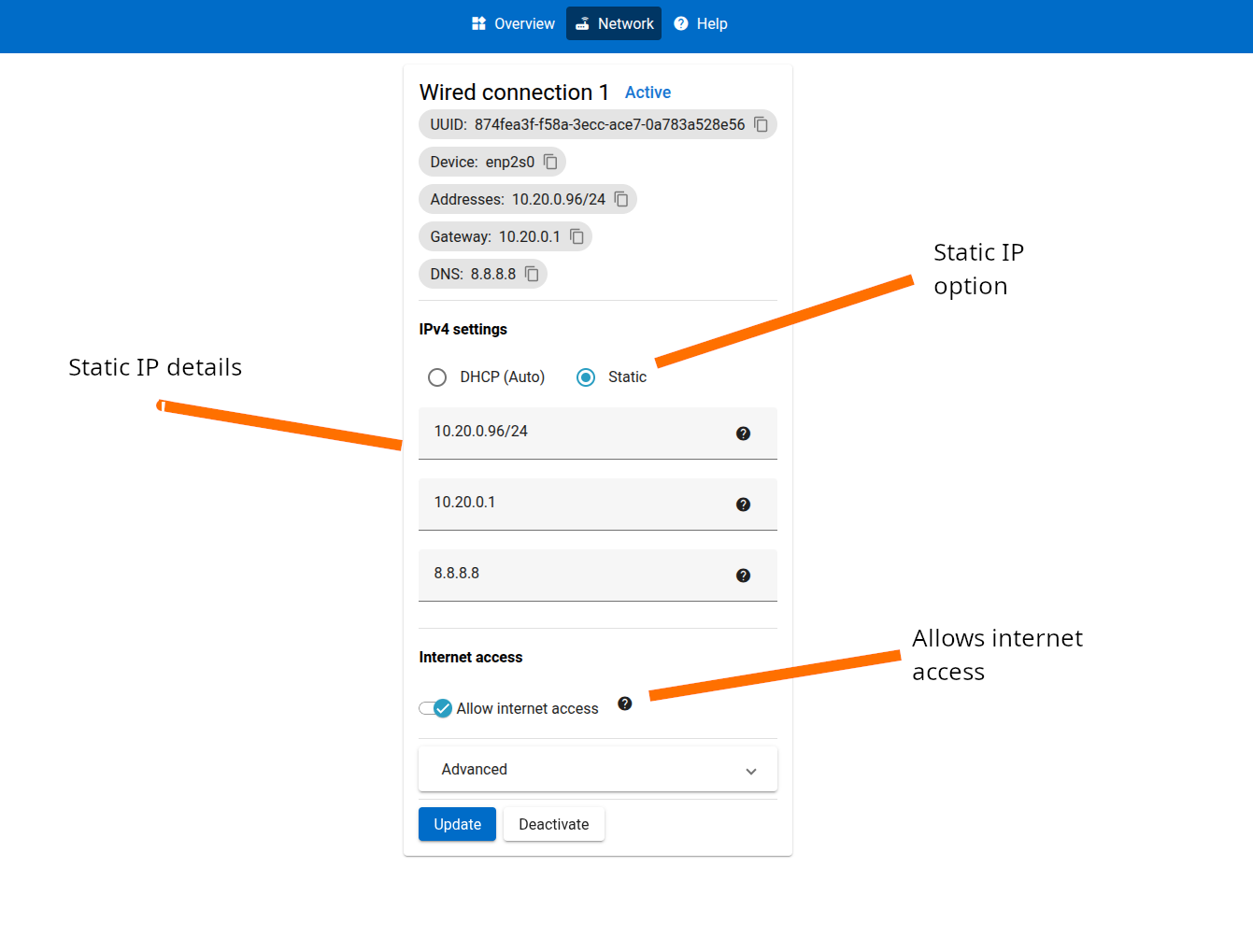The image size is (1253, 952).
Task: Deactivate the wired connection
Action: [553, 824]
